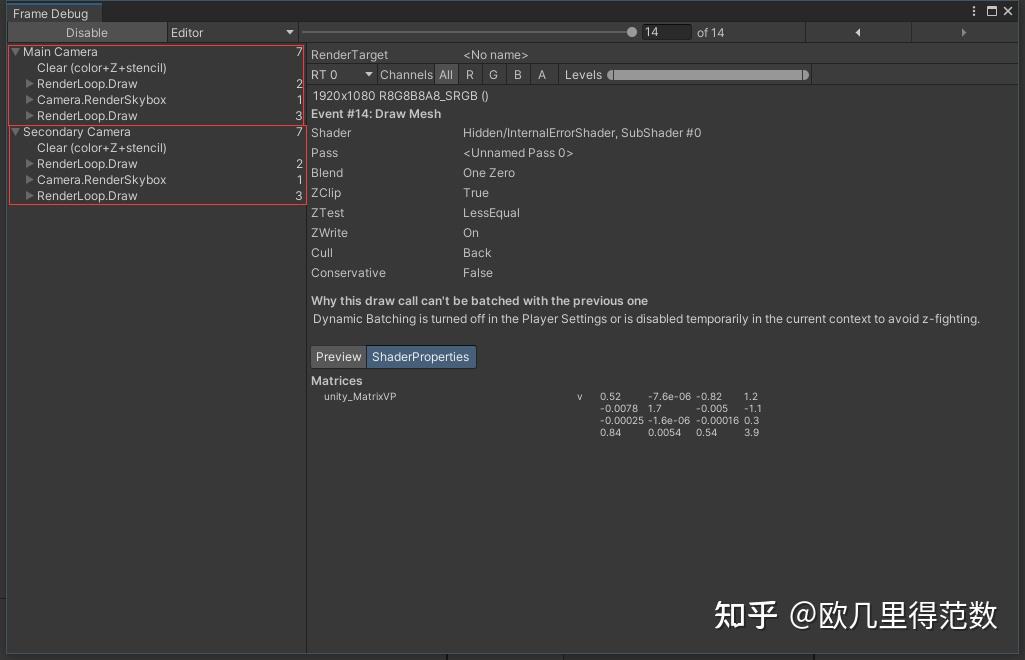
Task: Show only the R channel
Action: click(x=470, y=74)
